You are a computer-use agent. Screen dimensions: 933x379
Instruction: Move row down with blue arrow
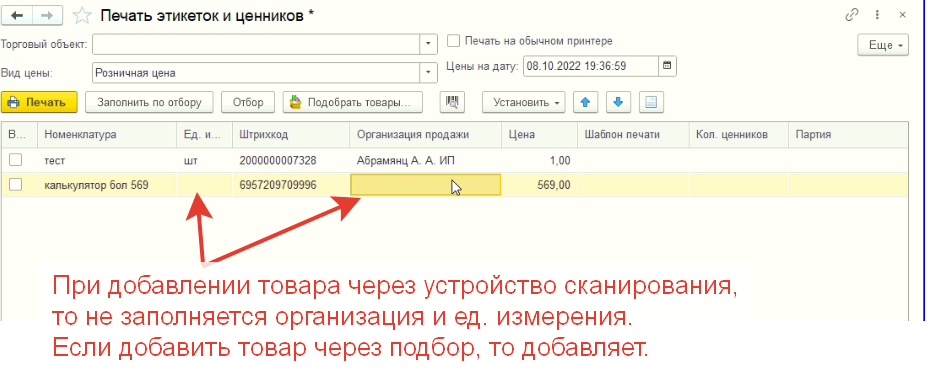click(618, 102)
